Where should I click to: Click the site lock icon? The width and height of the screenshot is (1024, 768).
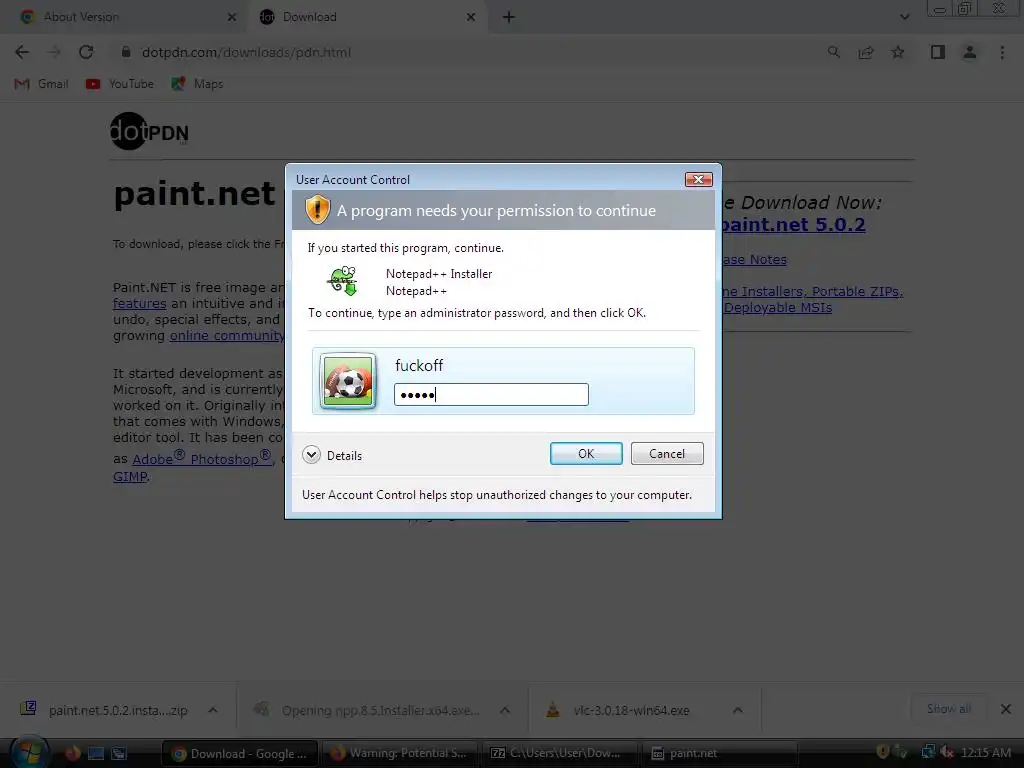126,52
